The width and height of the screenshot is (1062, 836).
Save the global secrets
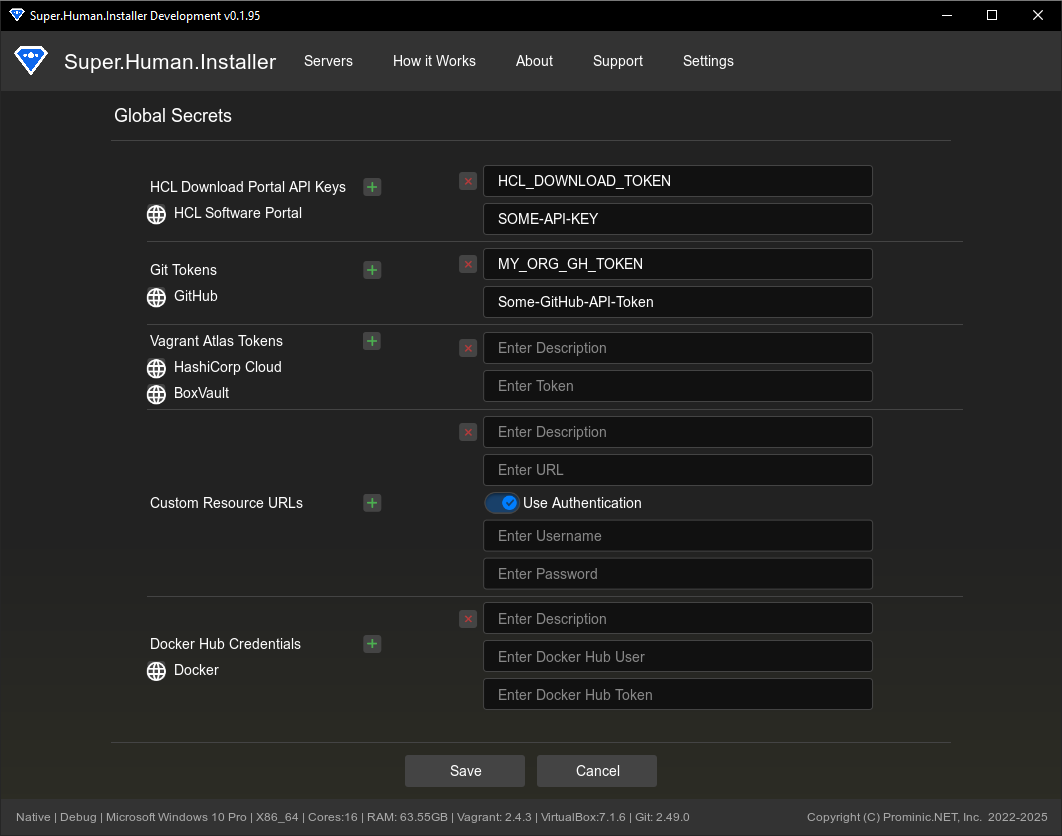[x=465, y=771]
